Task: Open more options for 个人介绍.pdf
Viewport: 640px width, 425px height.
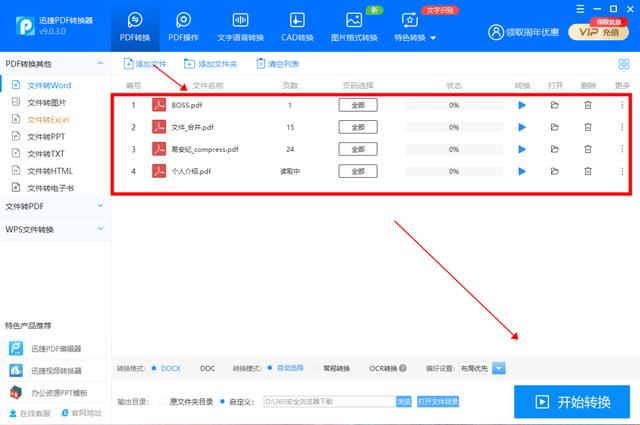Action: (622, 171)
